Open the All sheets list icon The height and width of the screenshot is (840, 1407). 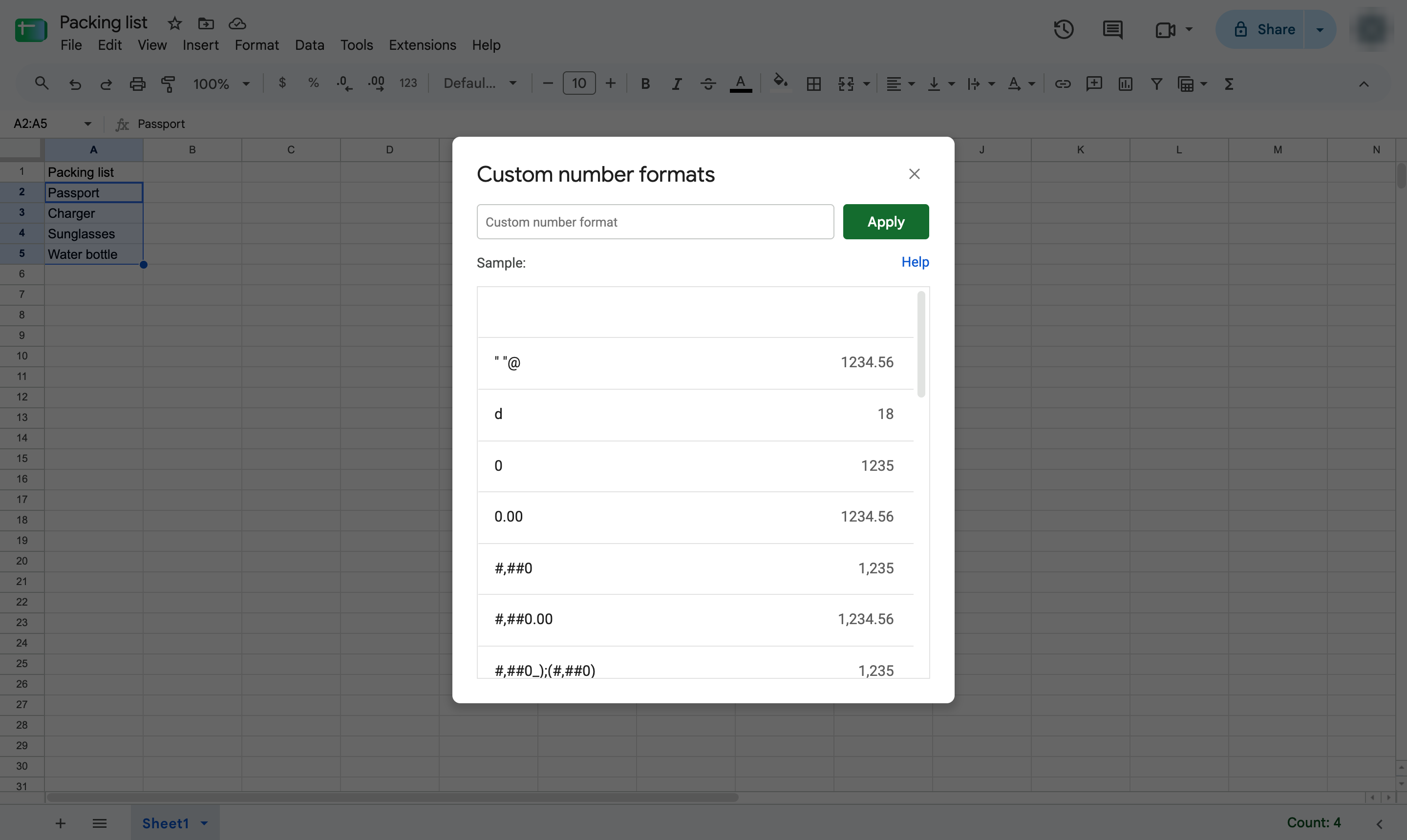100,823
